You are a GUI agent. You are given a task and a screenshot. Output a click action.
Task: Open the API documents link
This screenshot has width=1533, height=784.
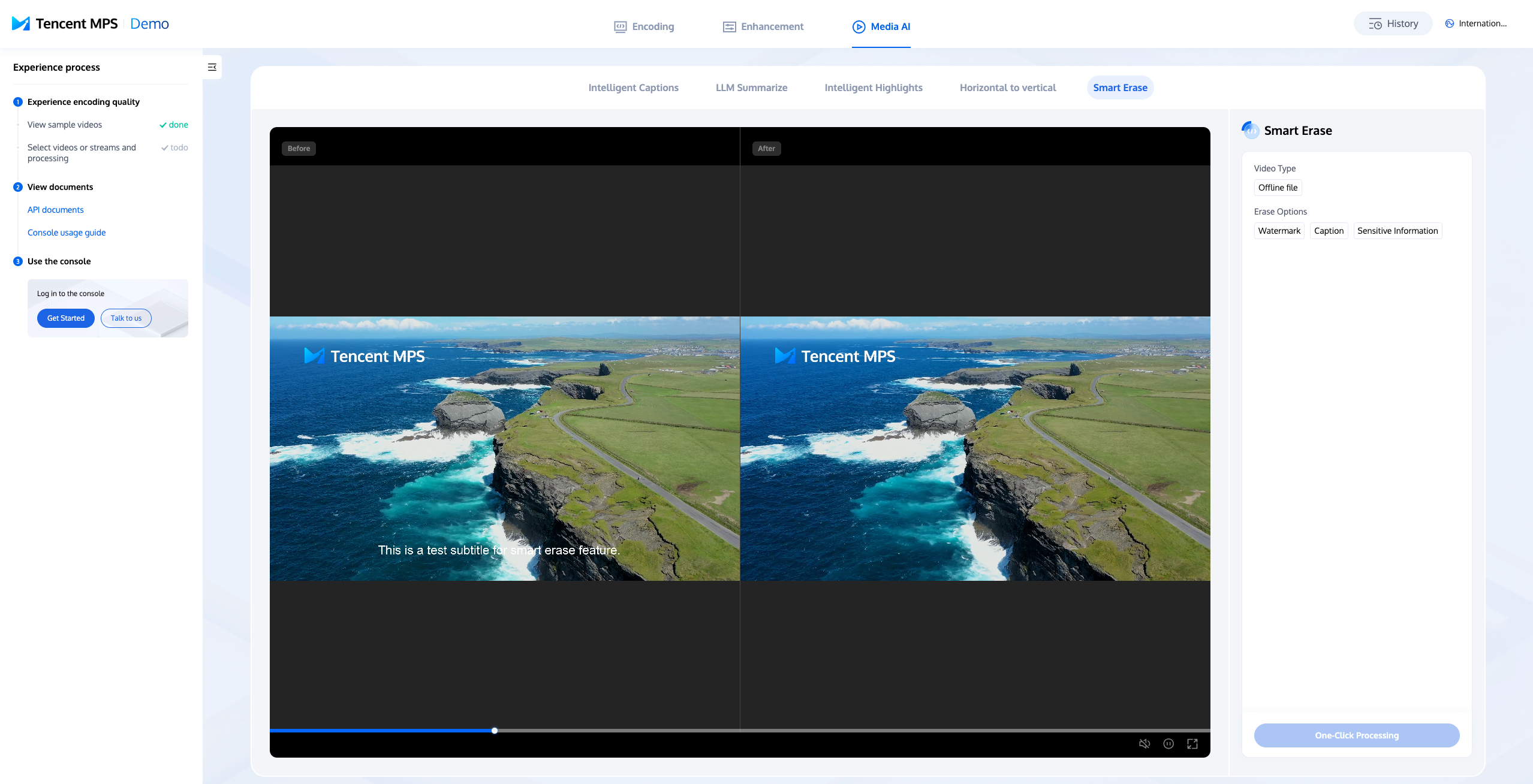click(x=55, y=210)
